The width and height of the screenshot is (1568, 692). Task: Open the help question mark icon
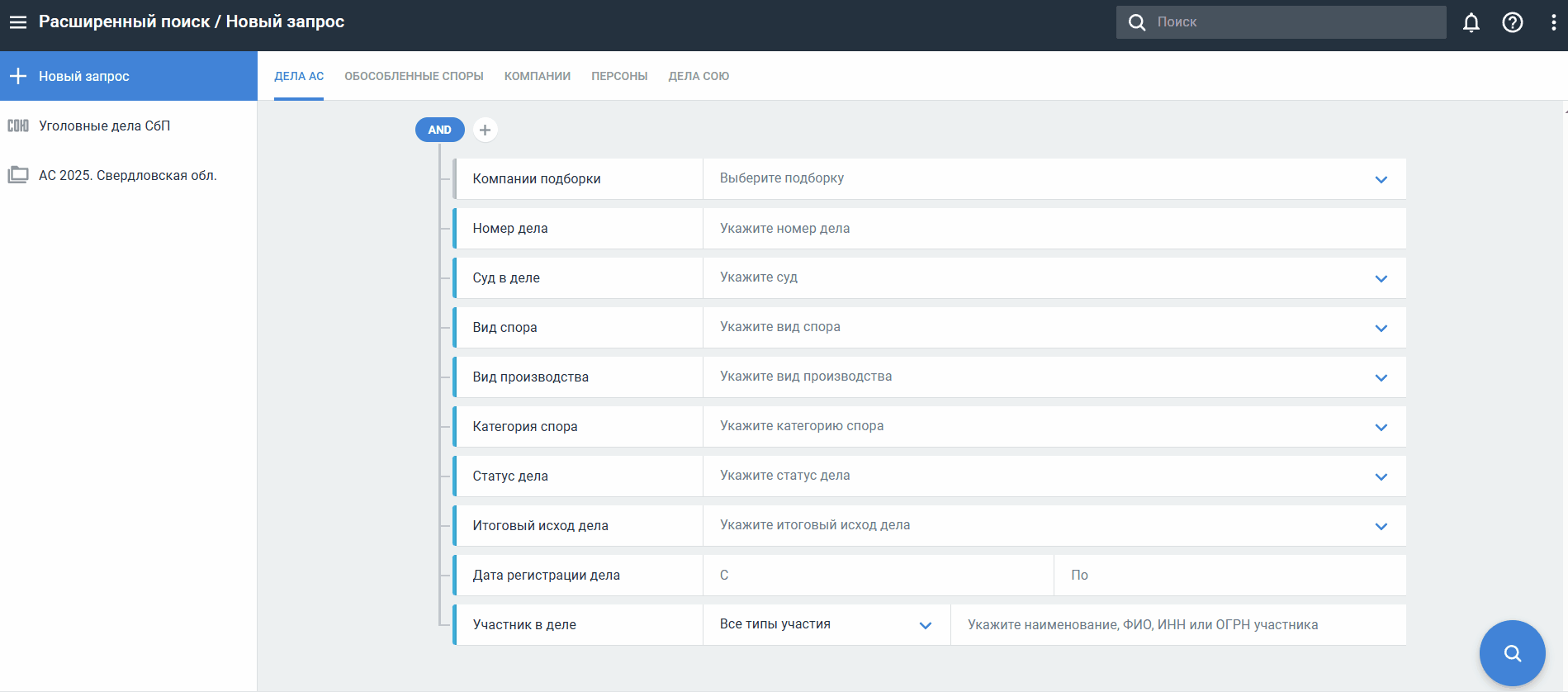[x=1512, y=22]
